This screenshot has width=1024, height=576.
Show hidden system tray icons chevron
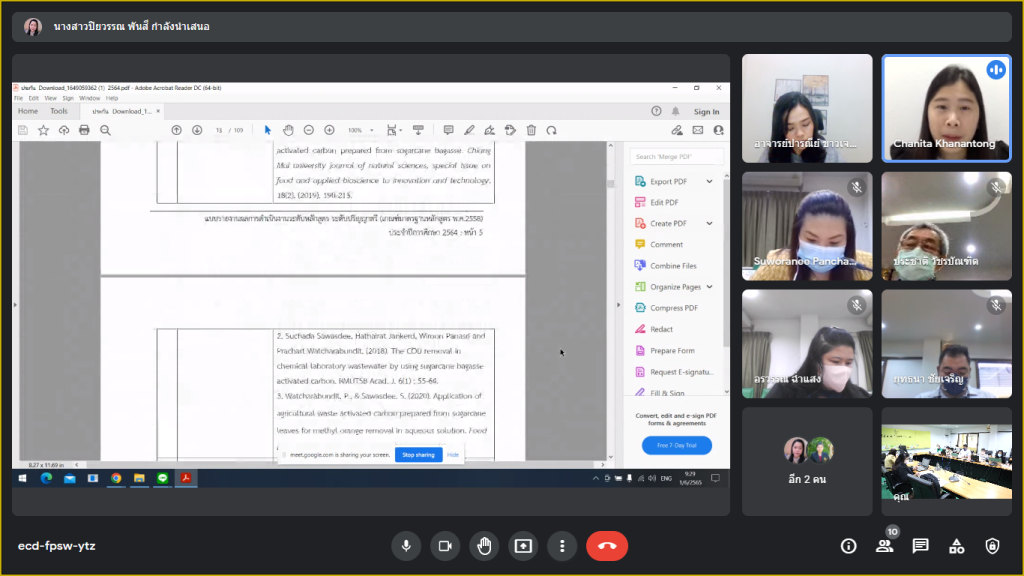pyautogui.click(x=596, y=479)
